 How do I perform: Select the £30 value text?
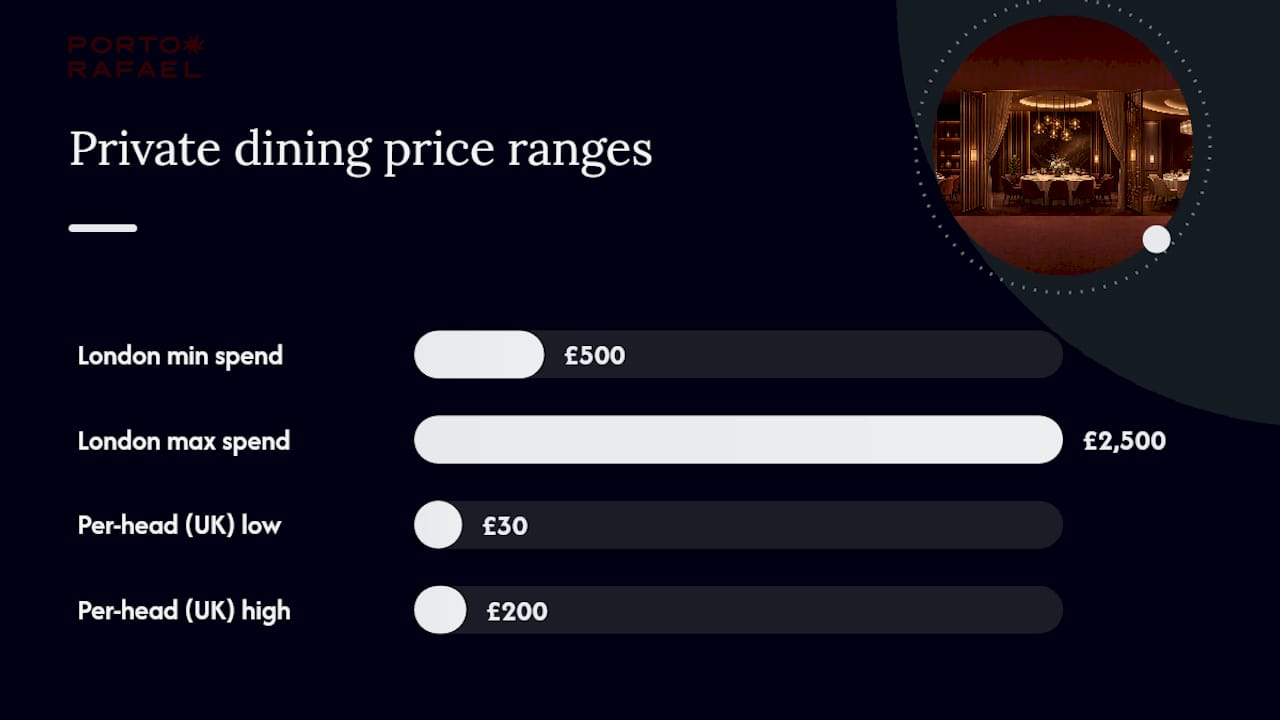pyautogui.click(x=505, y=525)
